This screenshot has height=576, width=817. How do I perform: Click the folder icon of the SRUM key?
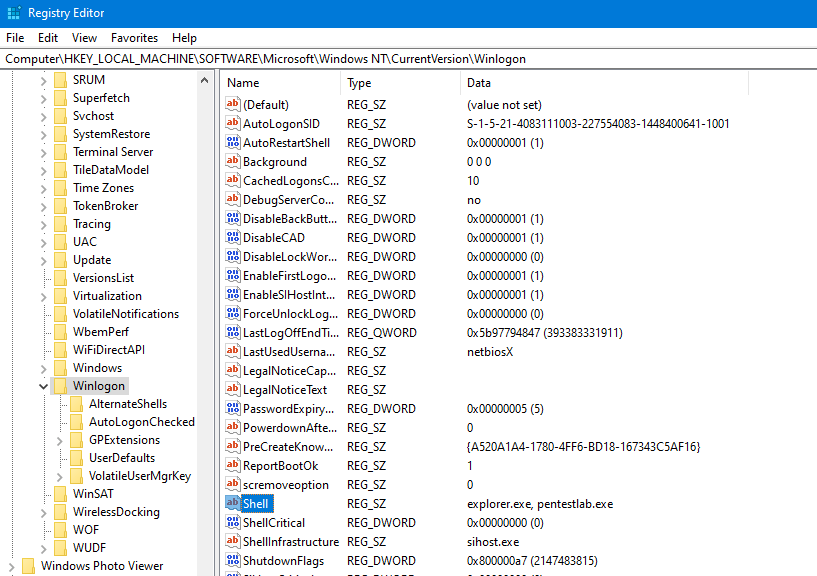60,80
